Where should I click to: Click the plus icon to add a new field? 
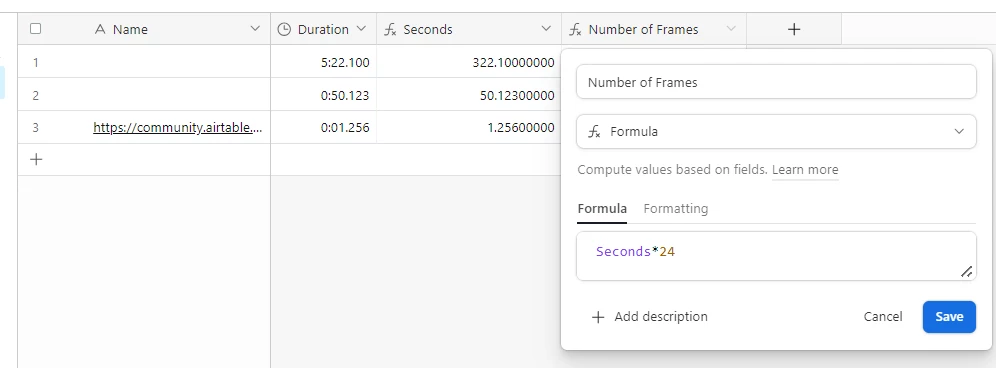point(793,29)
